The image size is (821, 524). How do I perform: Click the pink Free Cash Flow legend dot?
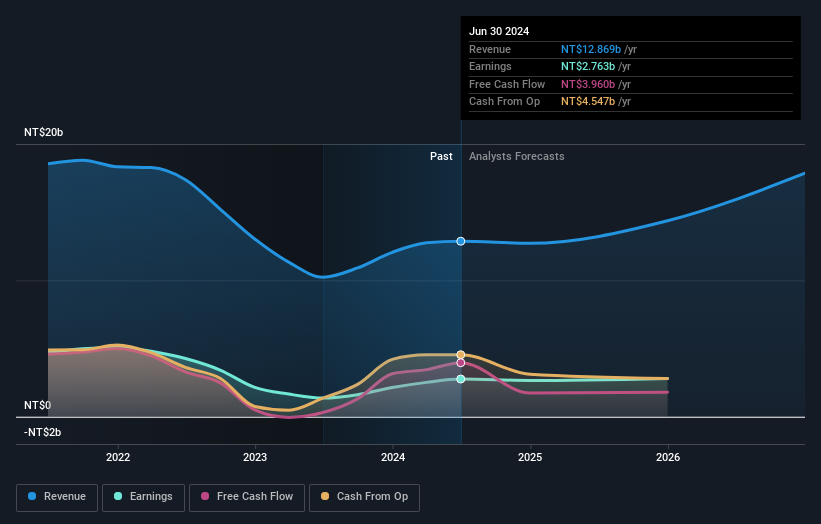[x=205, y=496]
